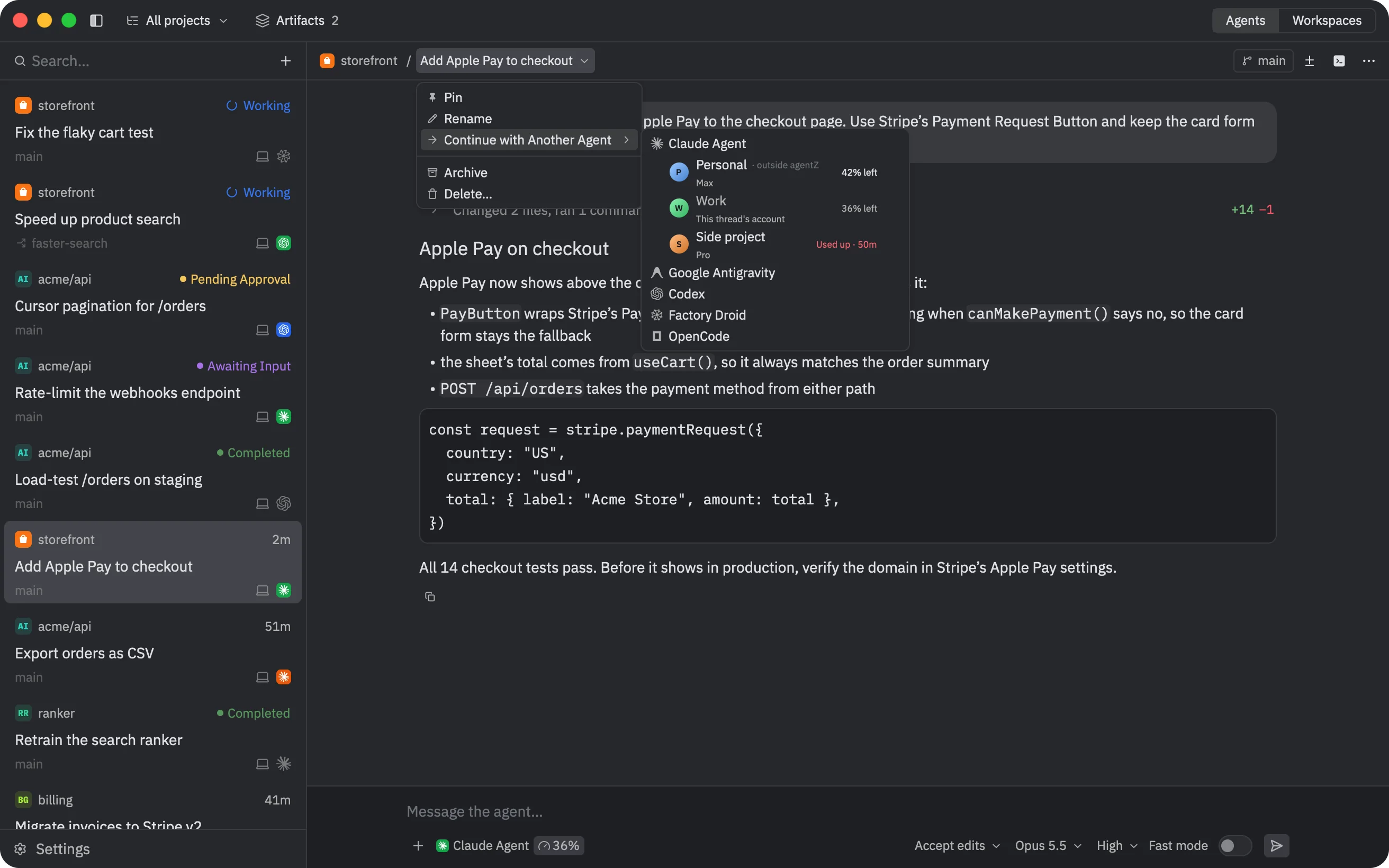Open the High effort dropdown
Screen dimensions: 1389x868
tap(1116, 846)
